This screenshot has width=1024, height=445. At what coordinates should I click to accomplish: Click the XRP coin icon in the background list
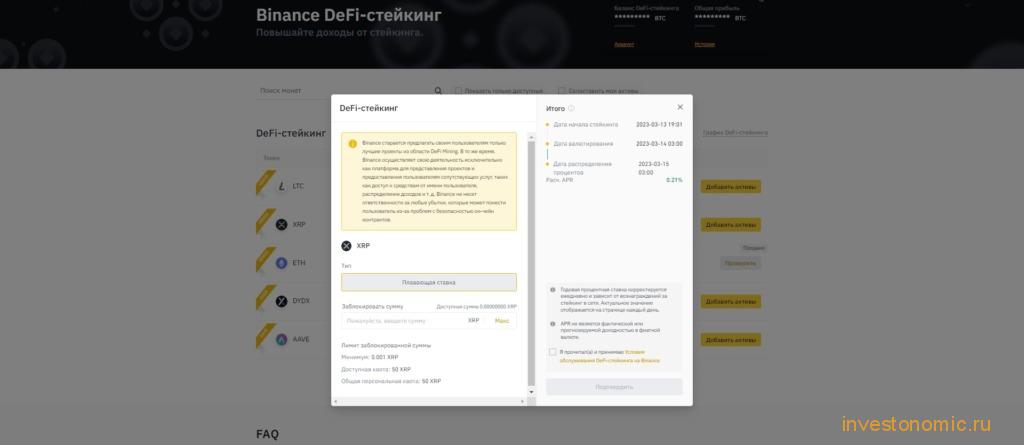click(x=281, y=225)
